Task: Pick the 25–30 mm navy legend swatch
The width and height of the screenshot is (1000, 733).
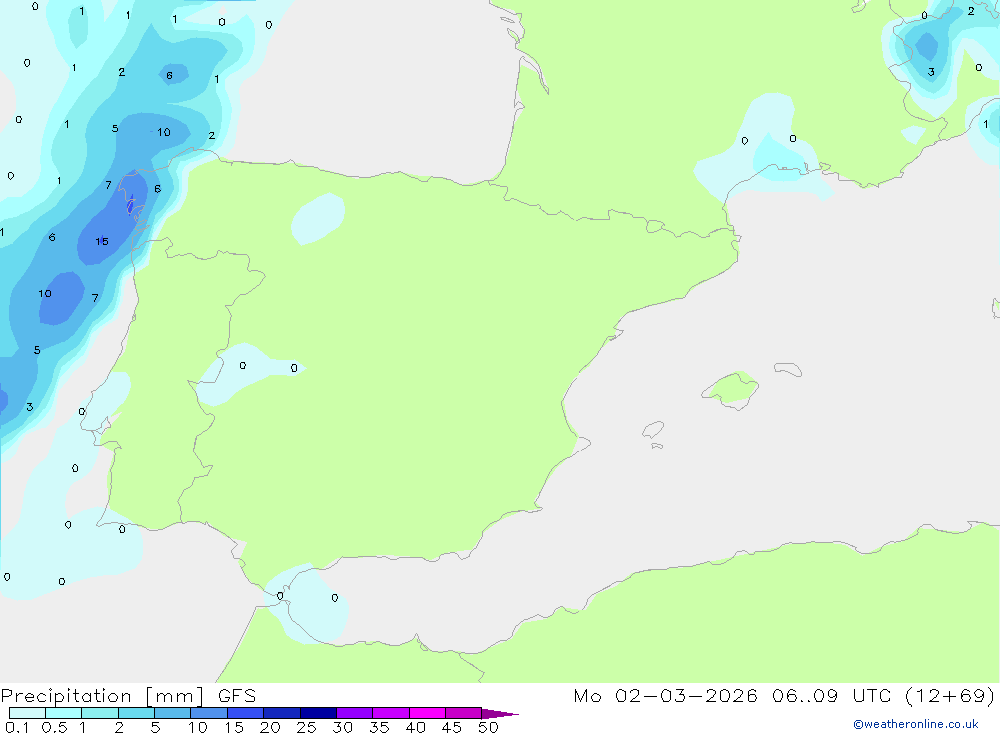Action: point(318,713)
